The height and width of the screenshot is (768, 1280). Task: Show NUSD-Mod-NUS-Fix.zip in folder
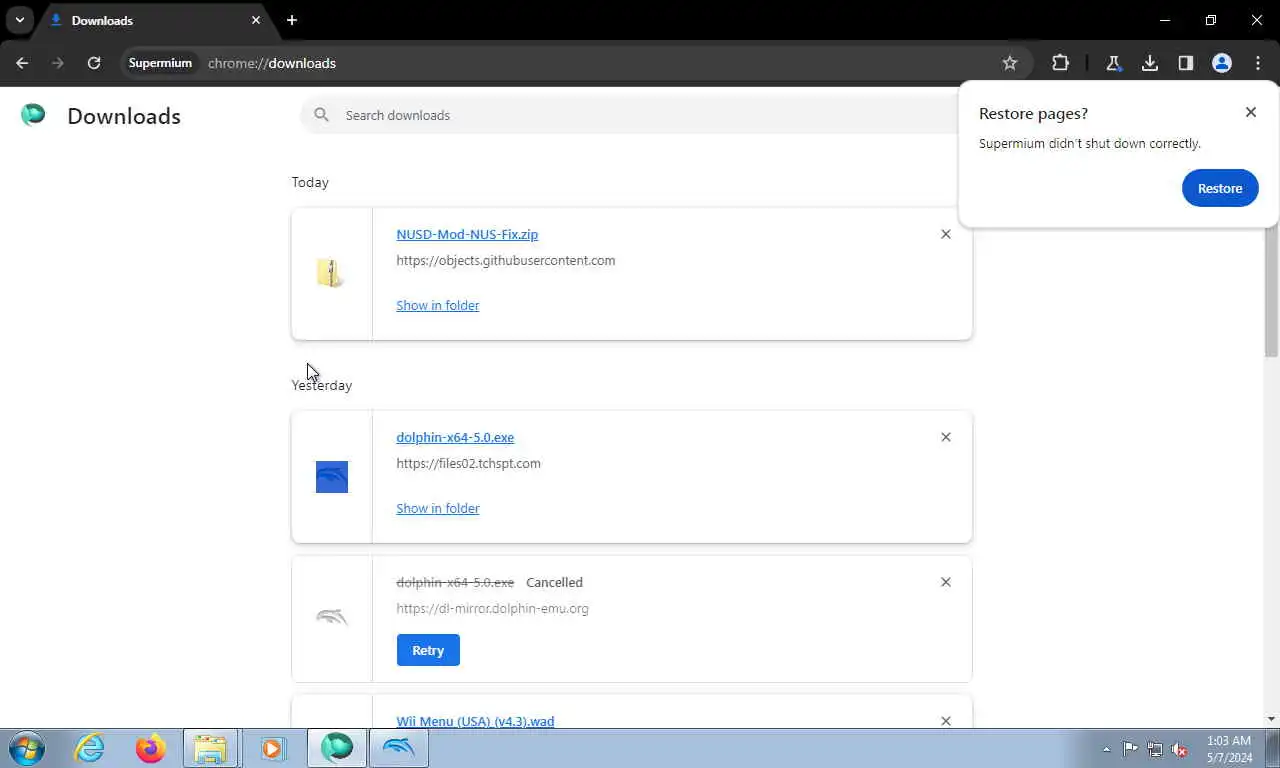point(437,305)
